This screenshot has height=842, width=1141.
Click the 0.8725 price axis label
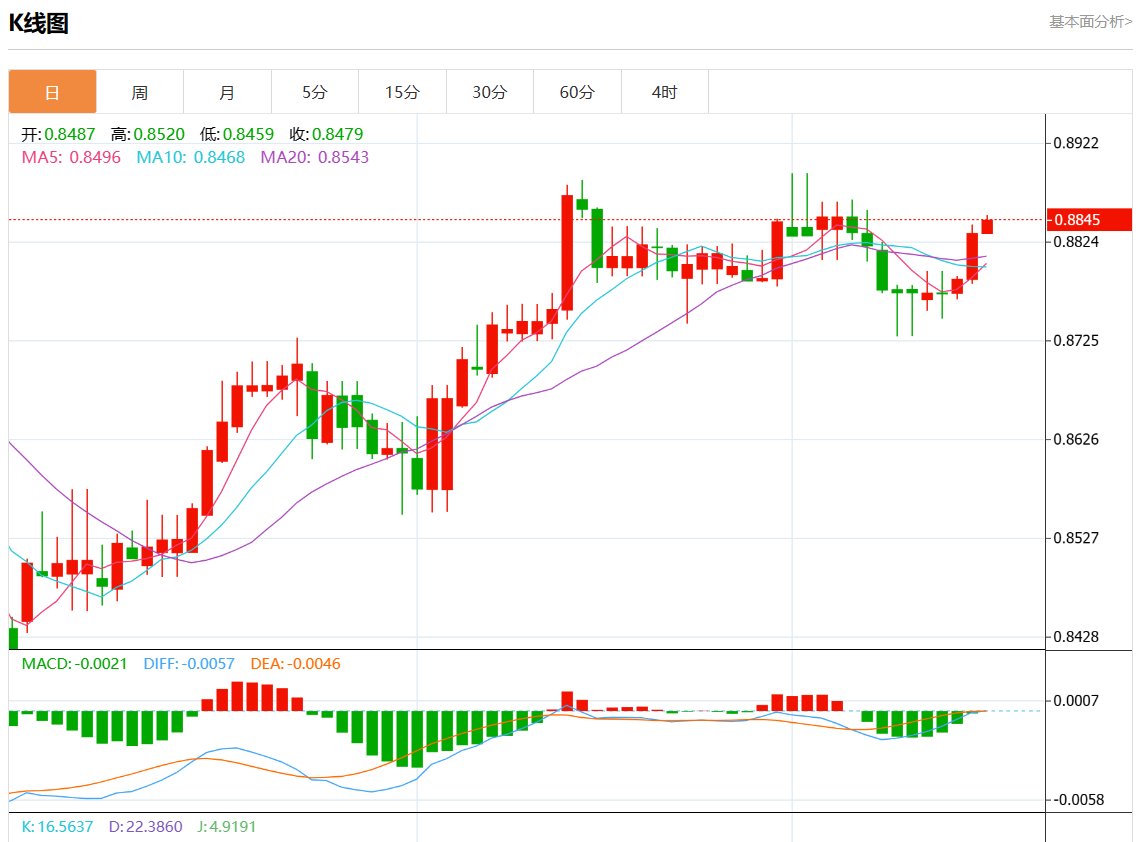click(1076, 341)
